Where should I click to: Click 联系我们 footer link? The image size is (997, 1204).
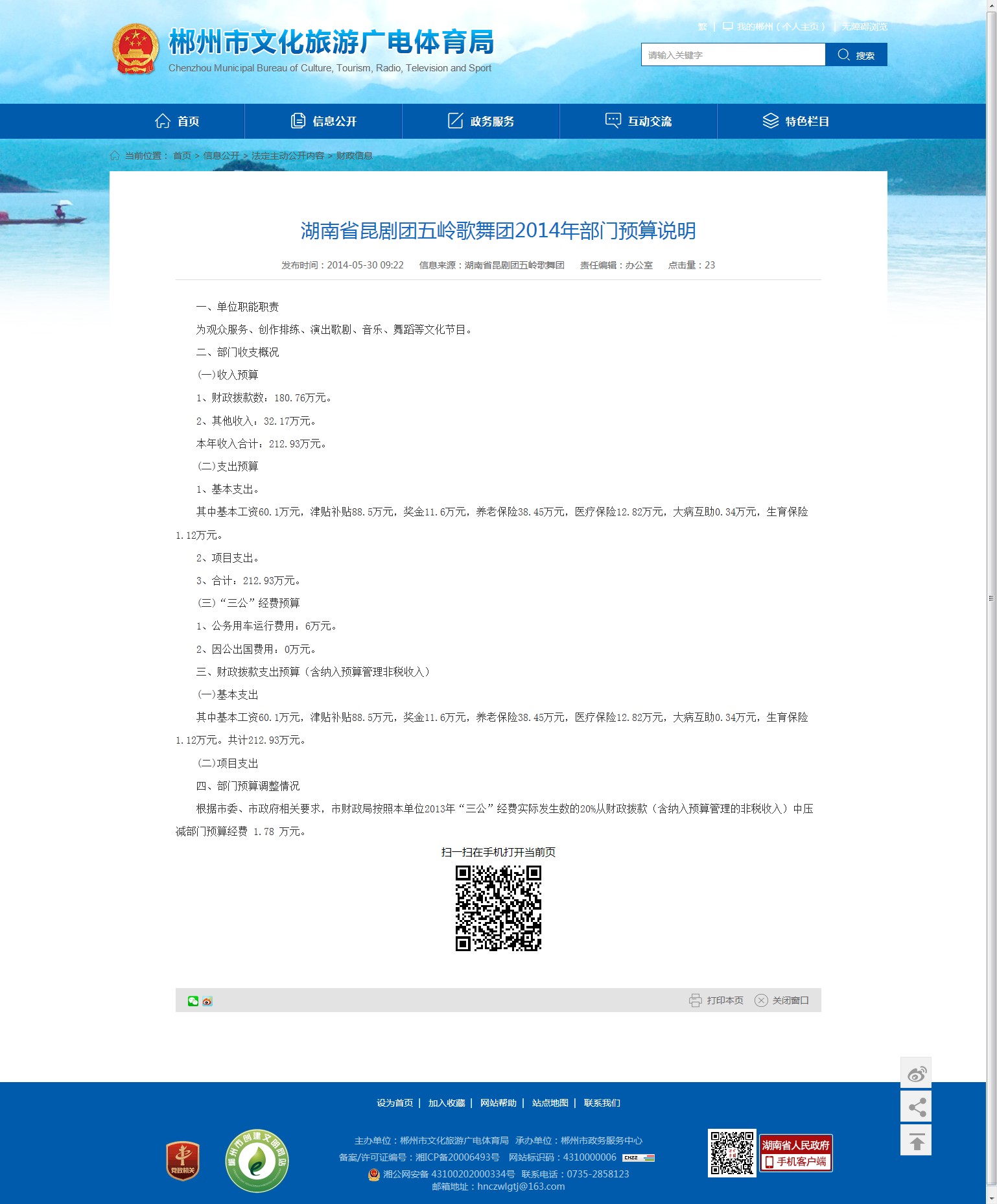(x=602, y=1103)
